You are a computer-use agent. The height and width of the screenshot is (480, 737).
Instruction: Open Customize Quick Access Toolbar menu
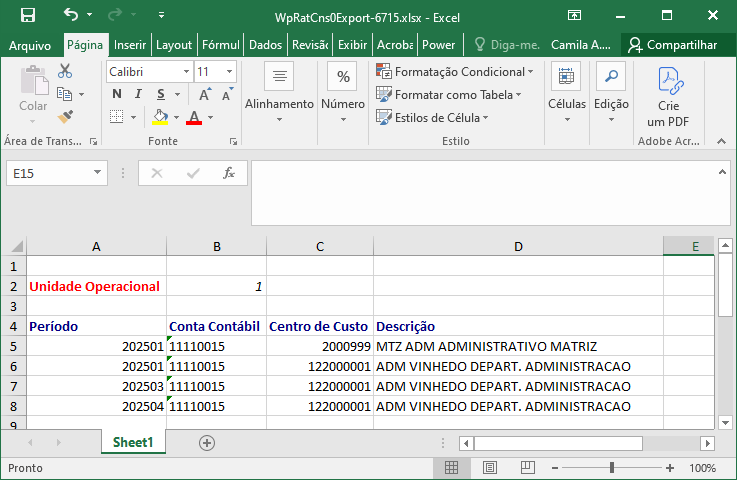coord(161,15)
